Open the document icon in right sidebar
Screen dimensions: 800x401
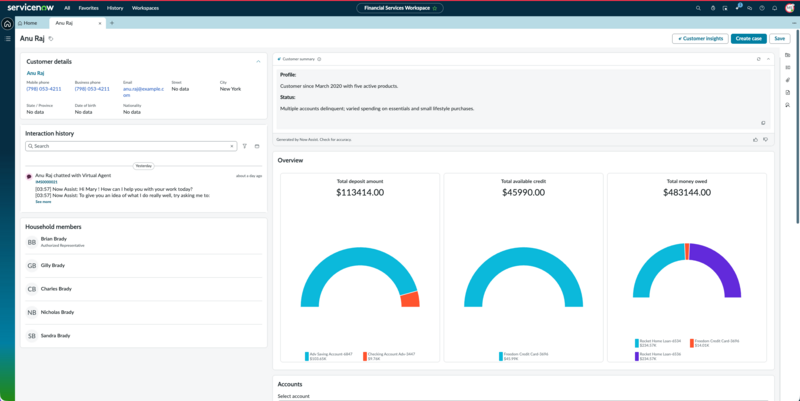pos(788,92)
